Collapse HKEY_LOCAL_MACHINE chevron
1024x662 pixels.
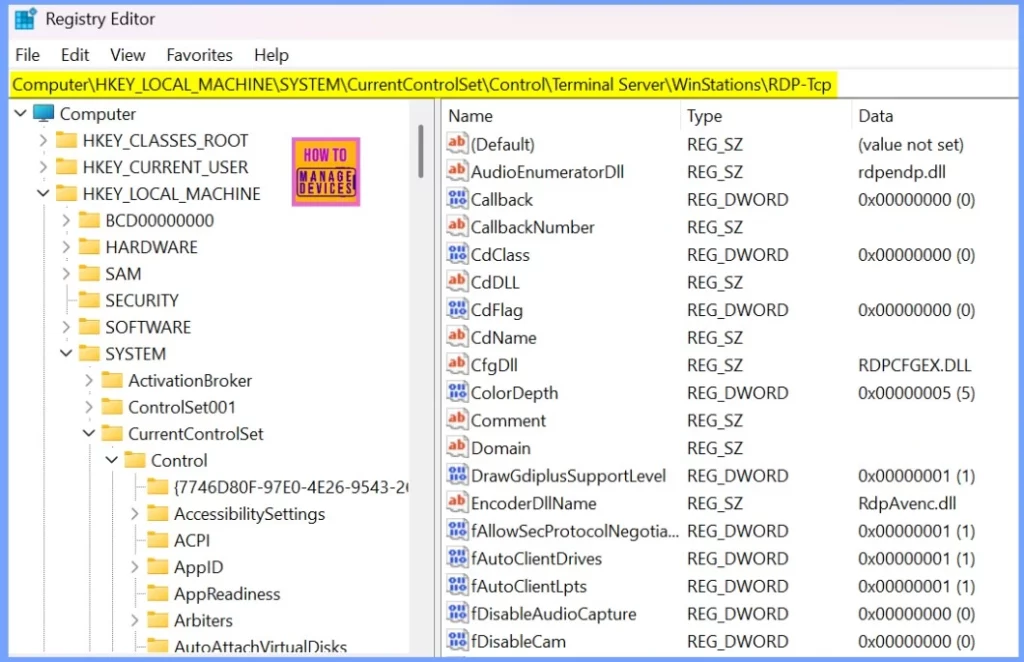pos(43,193)
